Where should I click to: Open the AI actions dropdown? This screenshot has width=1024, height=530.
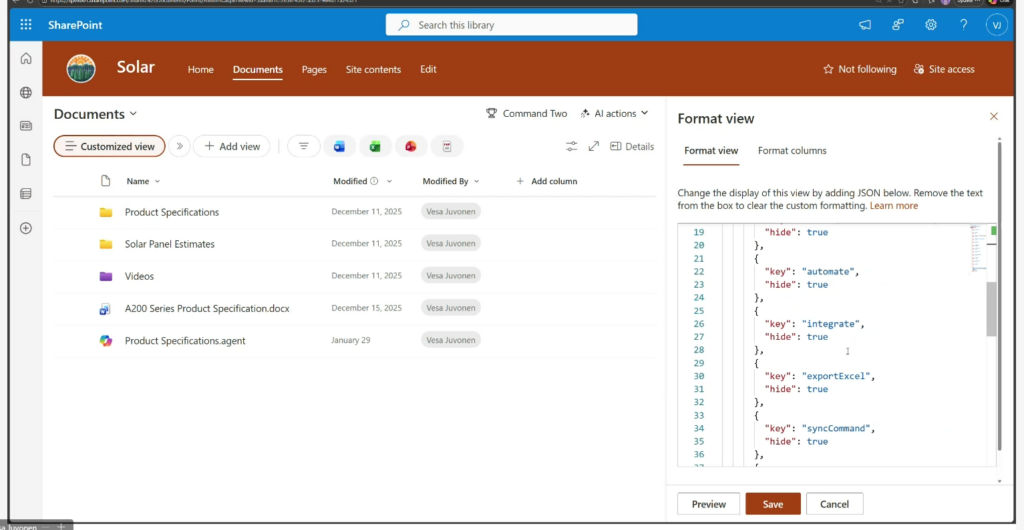(x=614, y=114)
